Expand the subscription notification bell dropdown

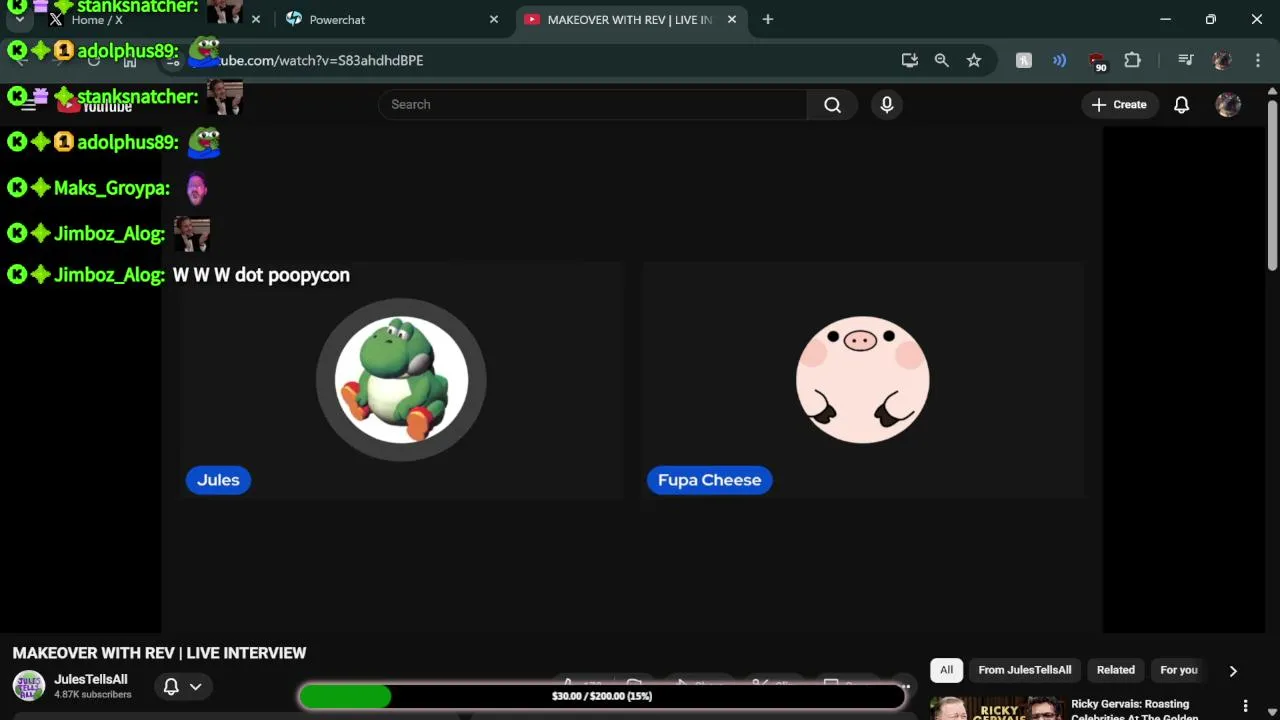pyautogui.click(x=182, y=686)
